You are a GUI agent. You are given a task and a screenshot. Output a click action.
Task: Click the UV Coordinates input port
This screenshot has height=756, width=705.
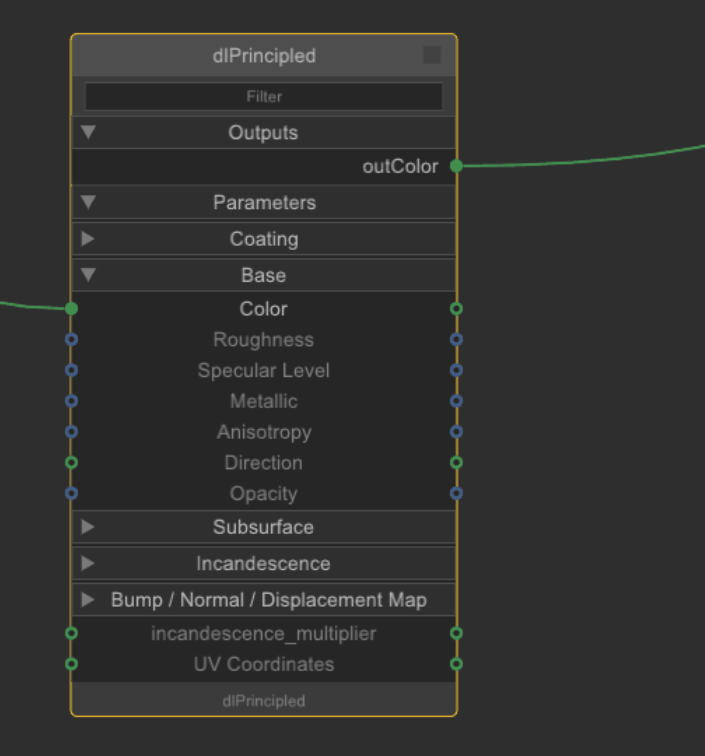point(71,664)
